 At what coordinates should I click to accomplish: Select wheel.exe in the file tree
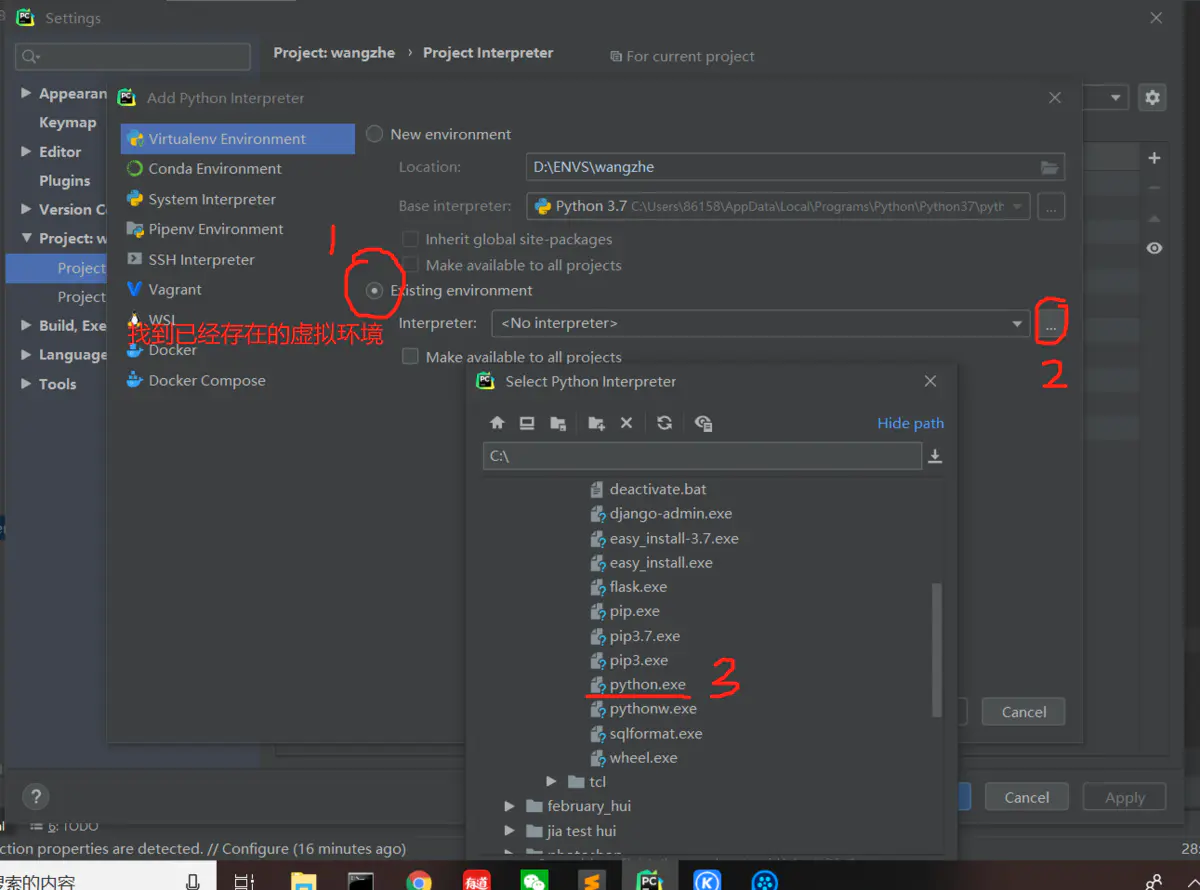(643, 758)
